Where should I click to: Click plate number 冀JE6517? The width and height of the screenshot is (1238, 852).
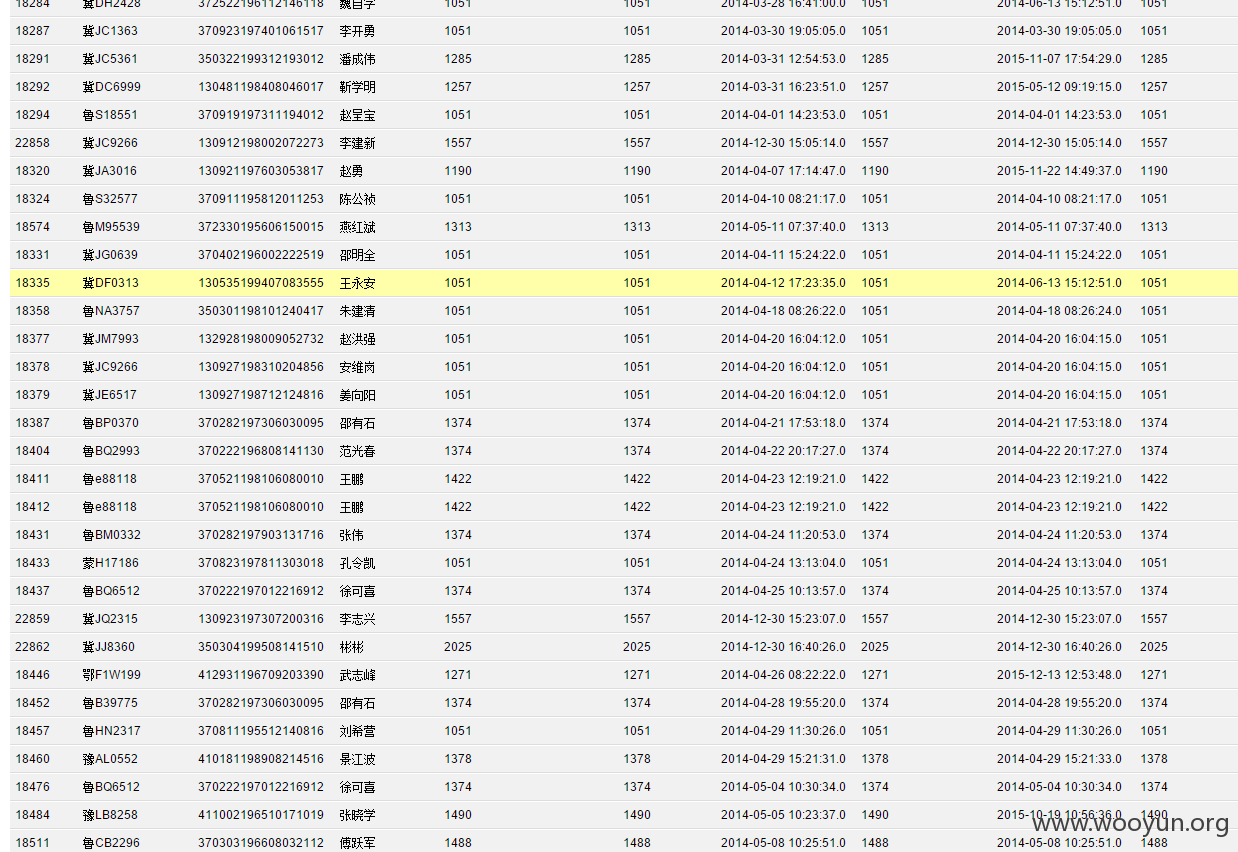click(110, 395)
